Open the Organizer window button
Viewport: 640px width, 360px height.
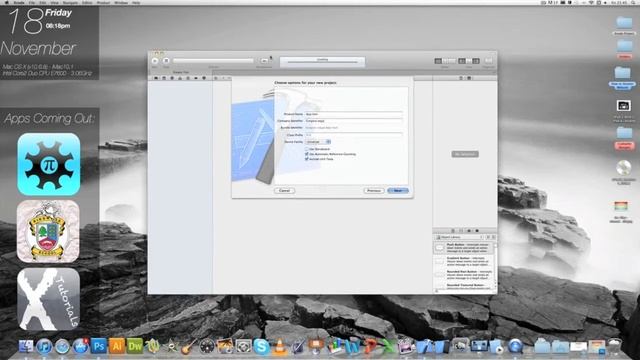point(489,61)
